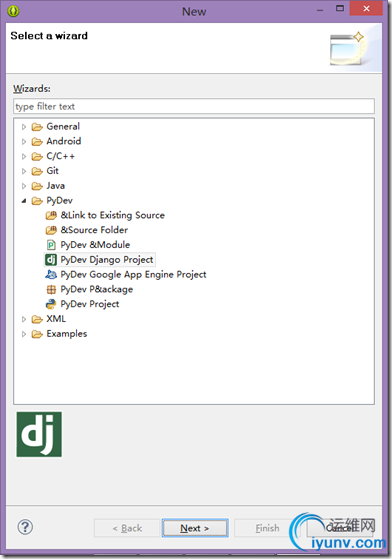Click the disabled Back button
The height and width of the screenshot is (559, 392).
tap(127, 528)
